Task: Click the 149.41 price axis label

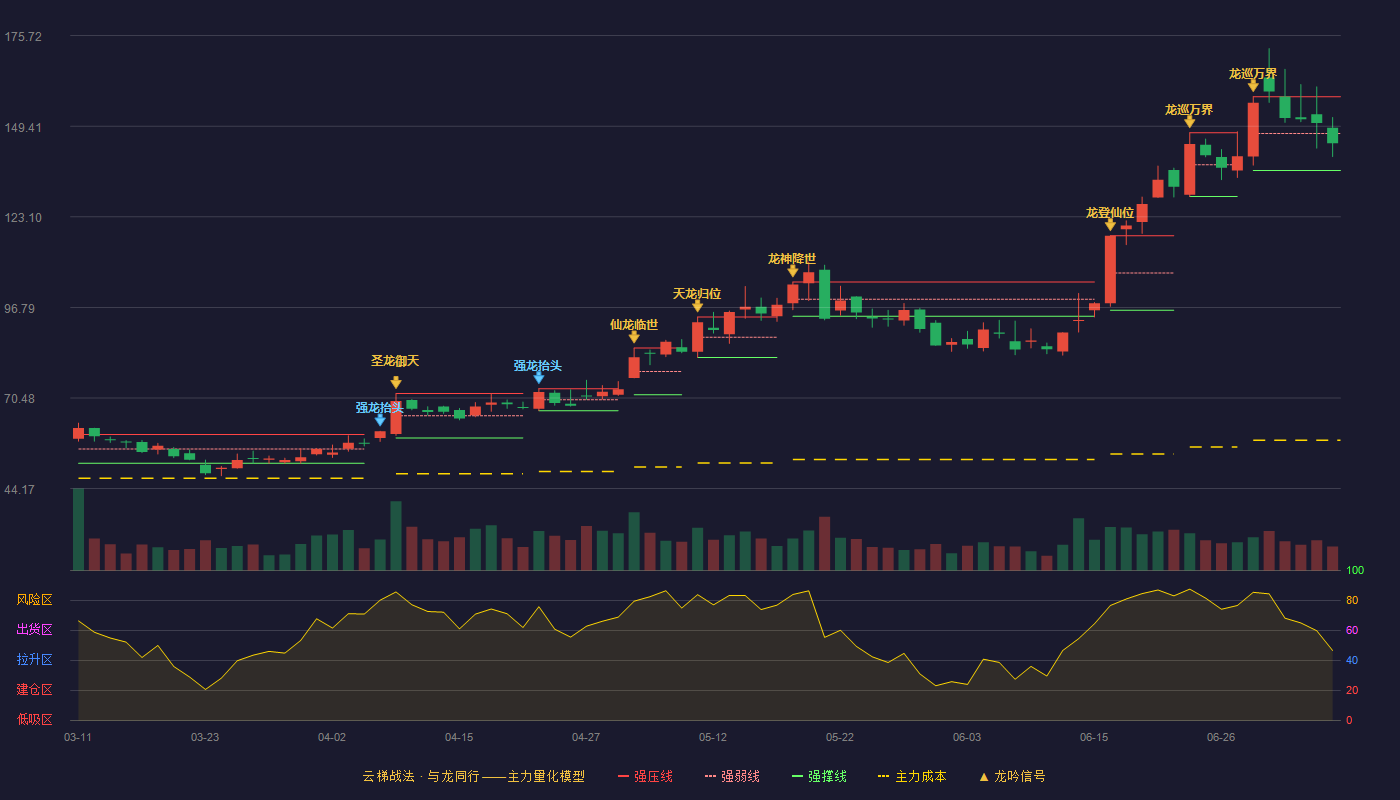Action: 23,128
